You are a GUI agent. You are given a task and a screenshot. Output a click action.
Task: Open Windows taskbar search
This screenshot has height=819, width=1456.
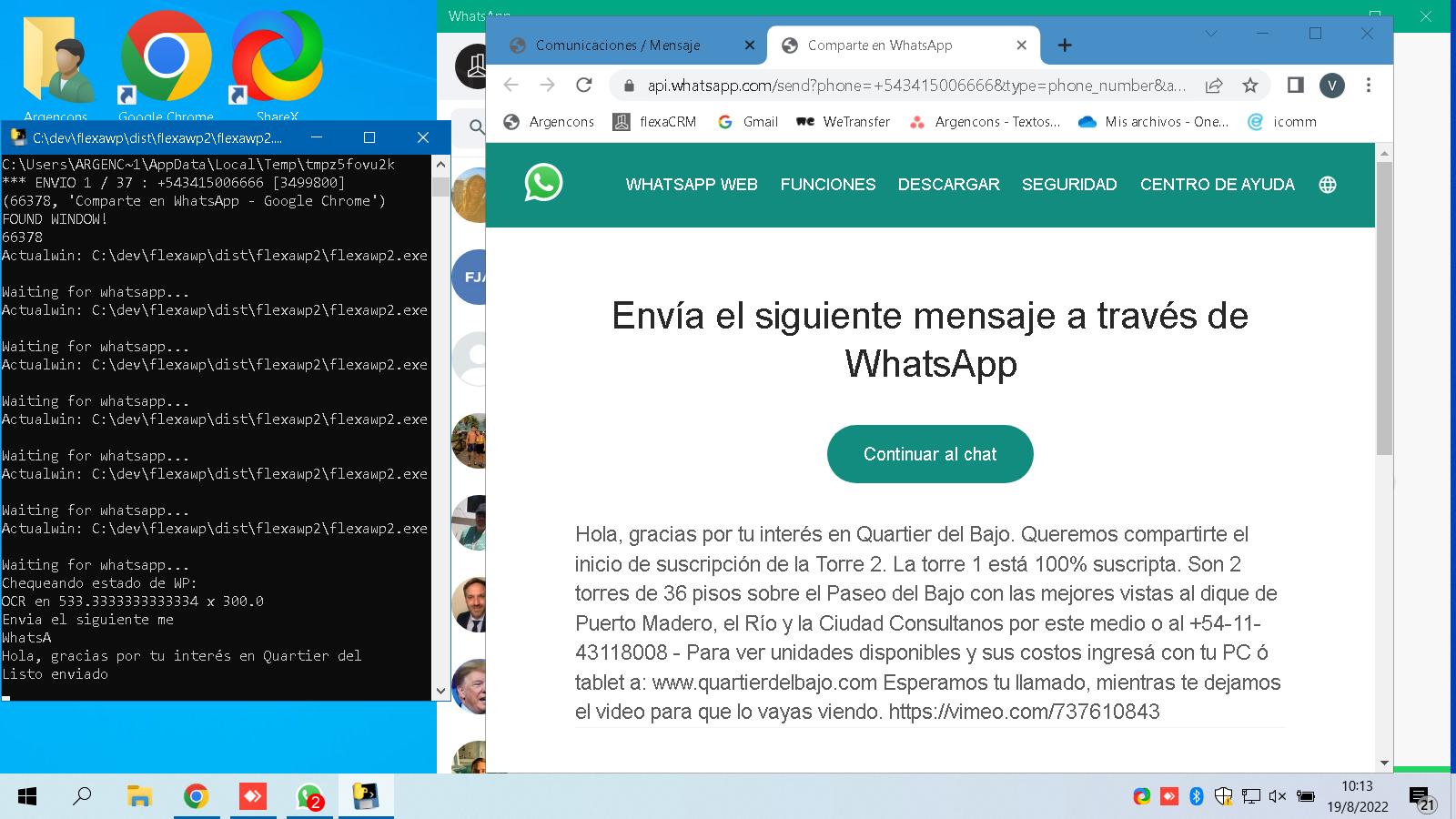click(x=82, y=797)
